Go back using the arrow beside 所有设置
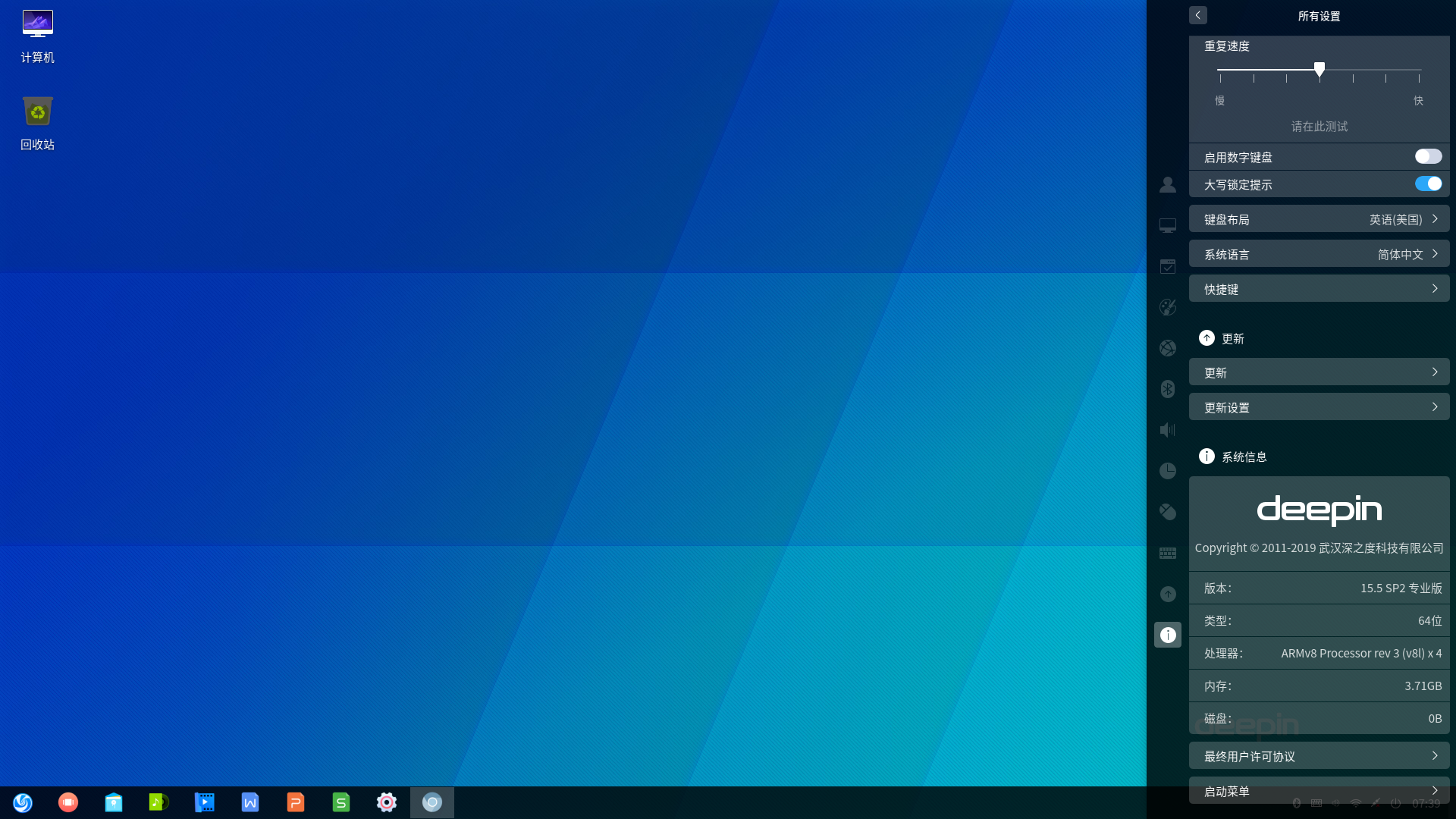 click(x=1198, y=15)
